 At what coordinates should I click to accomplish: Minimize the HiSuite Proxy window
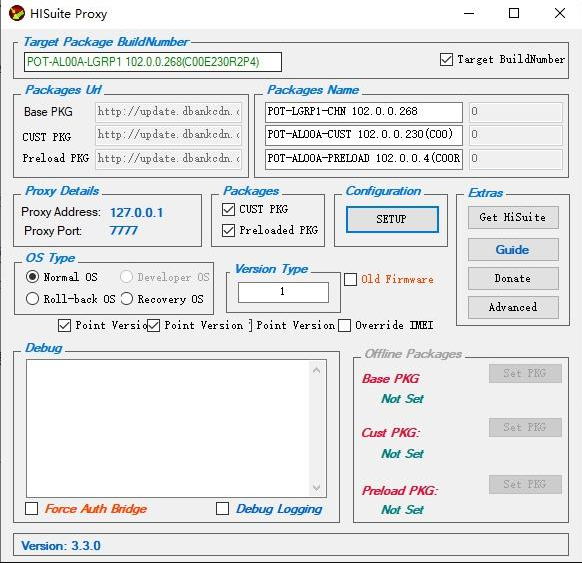[x=469, y=13]
